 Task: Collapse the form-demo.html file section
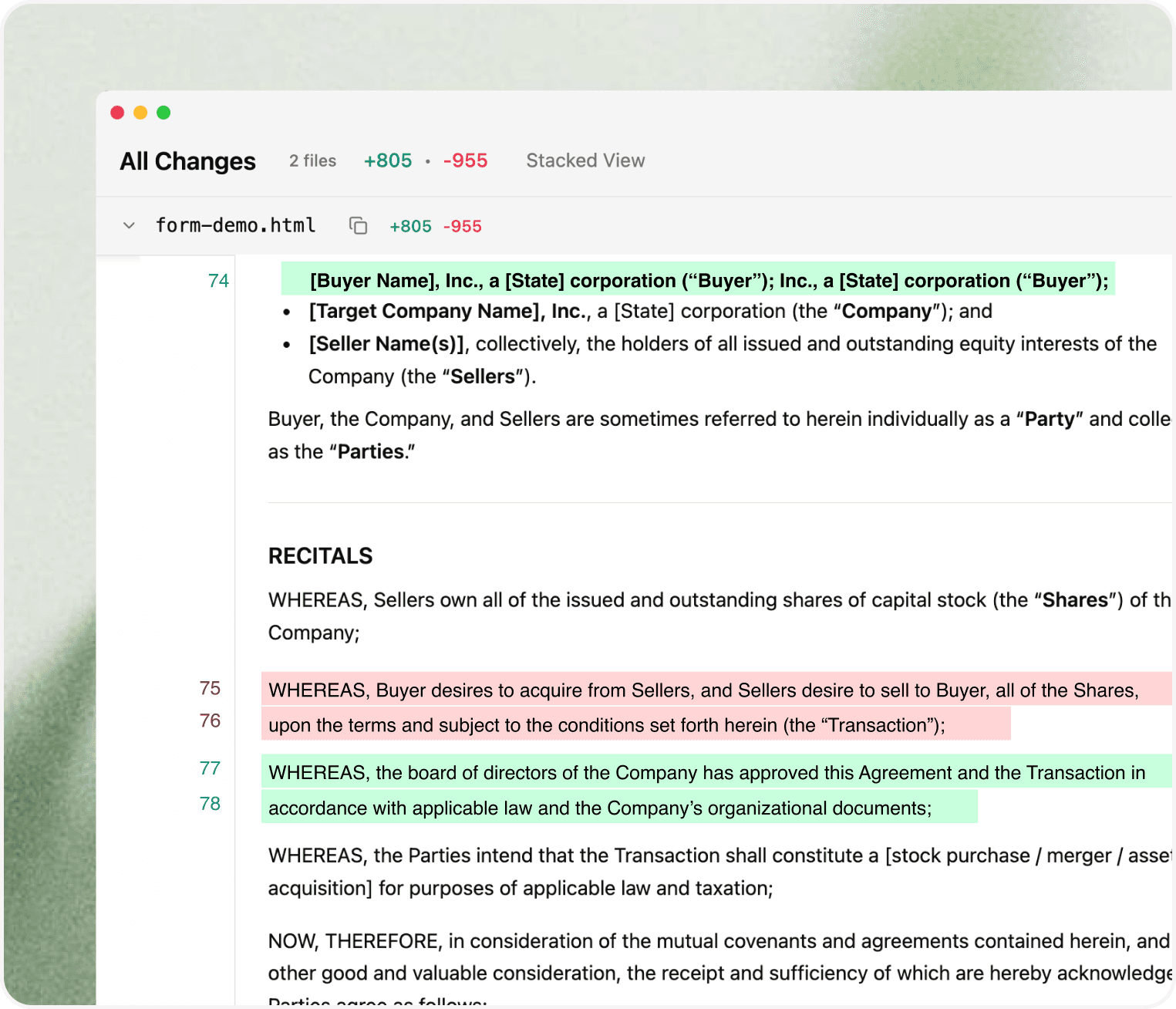click(x=129, y=226)
